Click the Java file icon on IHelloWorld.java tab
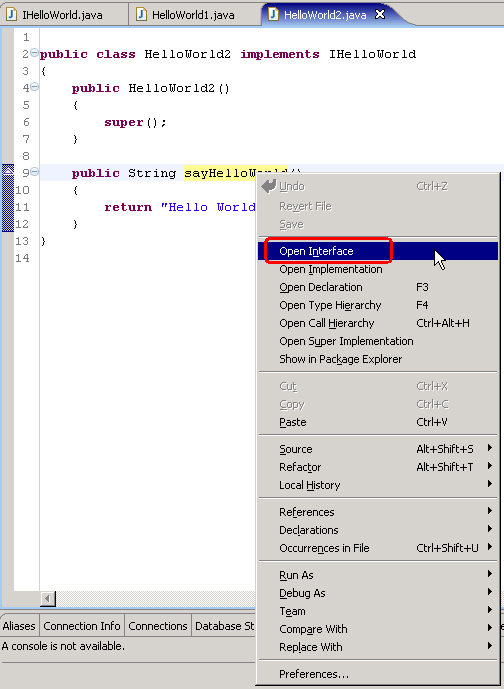The height and width of the screenshot is (689, 504). coord(11,15)
